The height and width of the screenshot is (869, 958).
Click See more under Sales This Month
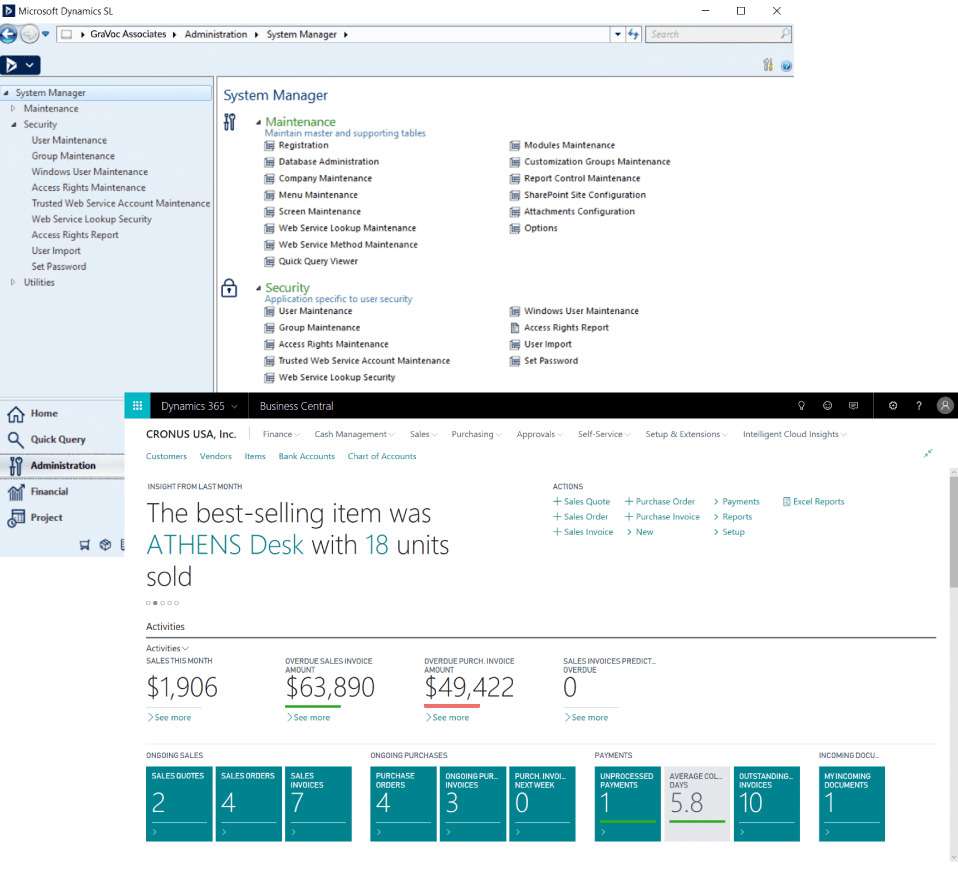coord(169,717)
